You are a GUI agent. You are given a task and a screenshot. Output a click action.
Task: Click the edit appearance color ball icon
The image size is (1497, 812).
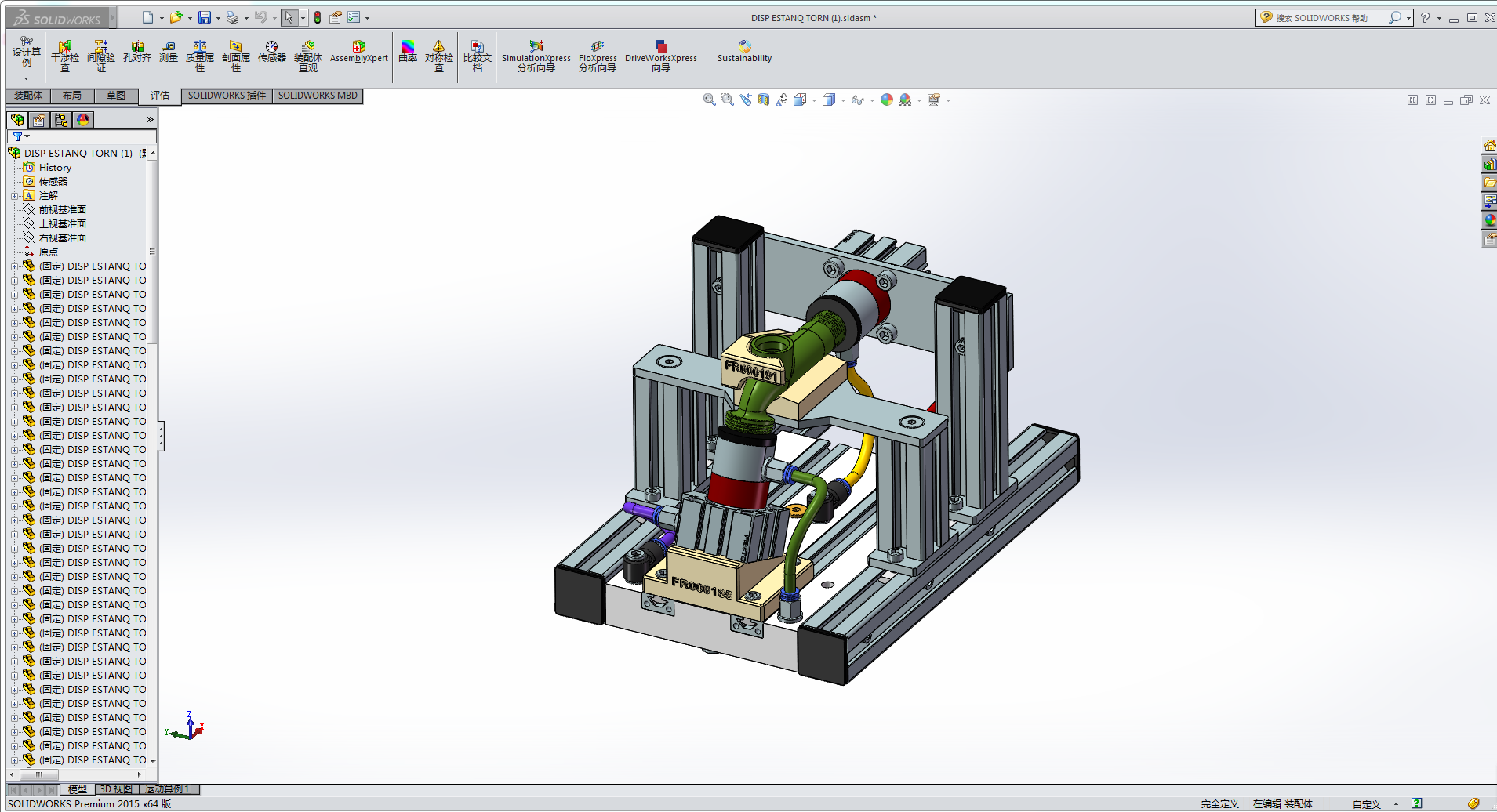(x=886, y=100)
